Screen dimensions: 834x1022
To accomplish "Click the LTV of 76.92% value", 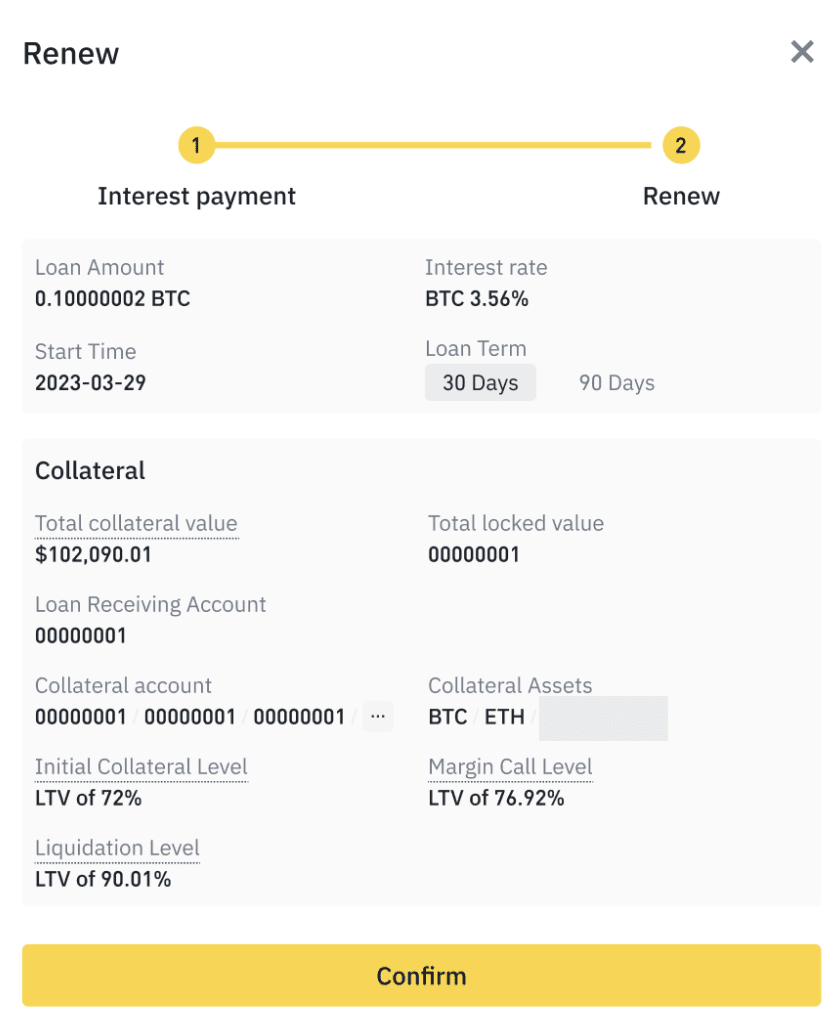I will [496, 798].
